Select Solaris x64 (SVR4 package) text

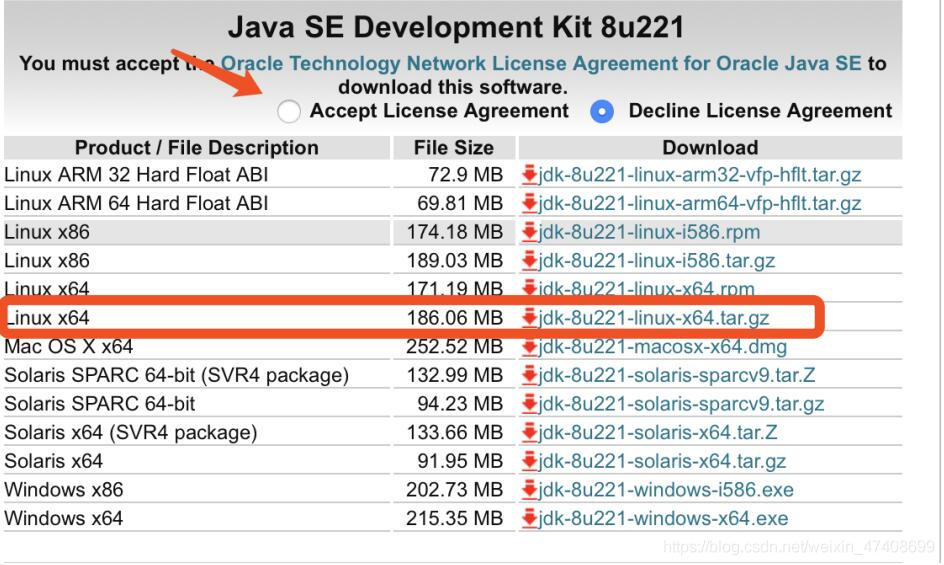click(x=131, y=432)
